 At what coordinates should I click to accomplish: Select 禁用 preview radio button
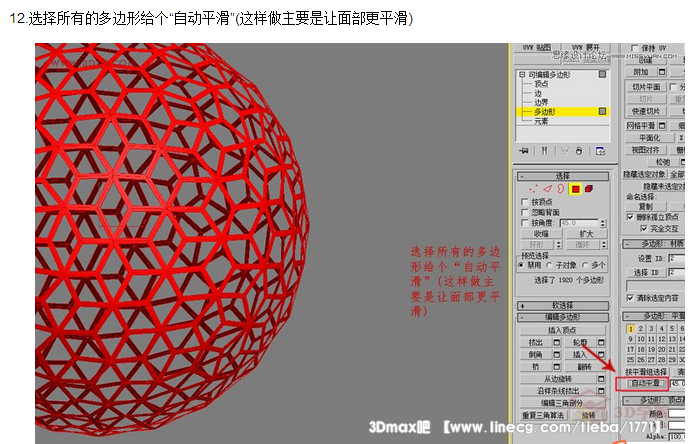click(x=521, y=265)
